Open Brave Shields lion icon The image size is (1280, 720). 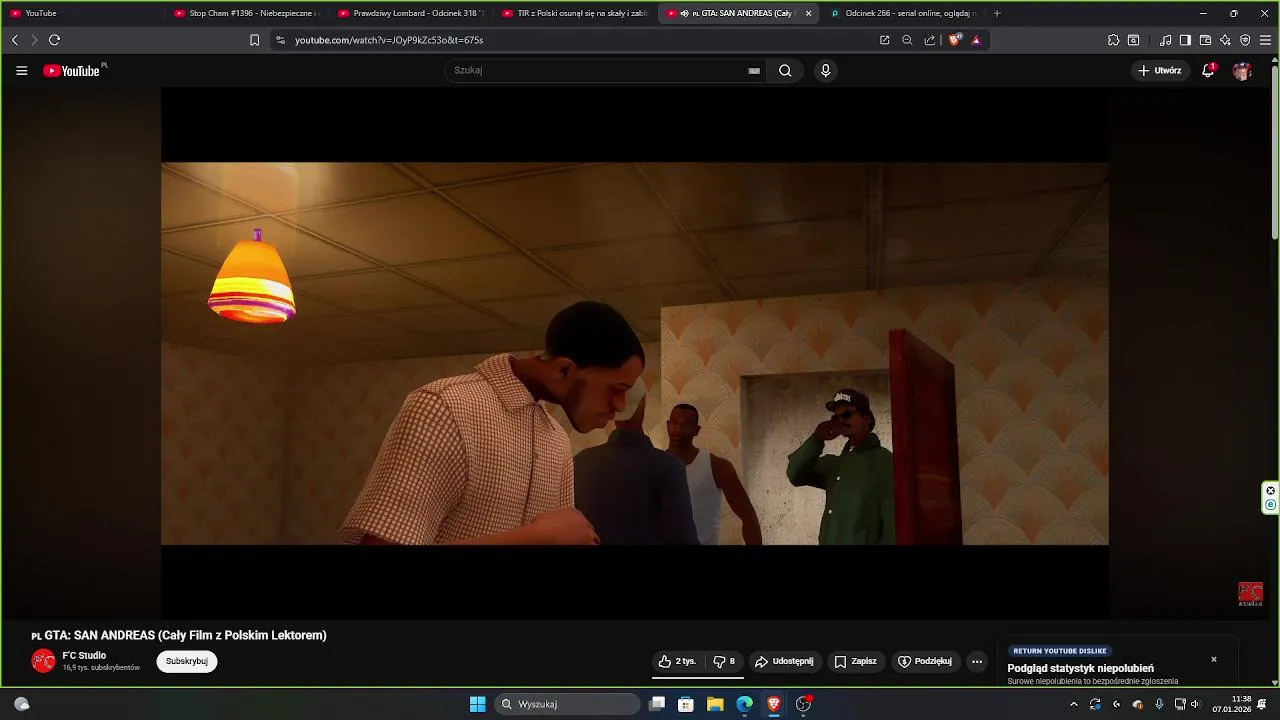tap(955, 40)
